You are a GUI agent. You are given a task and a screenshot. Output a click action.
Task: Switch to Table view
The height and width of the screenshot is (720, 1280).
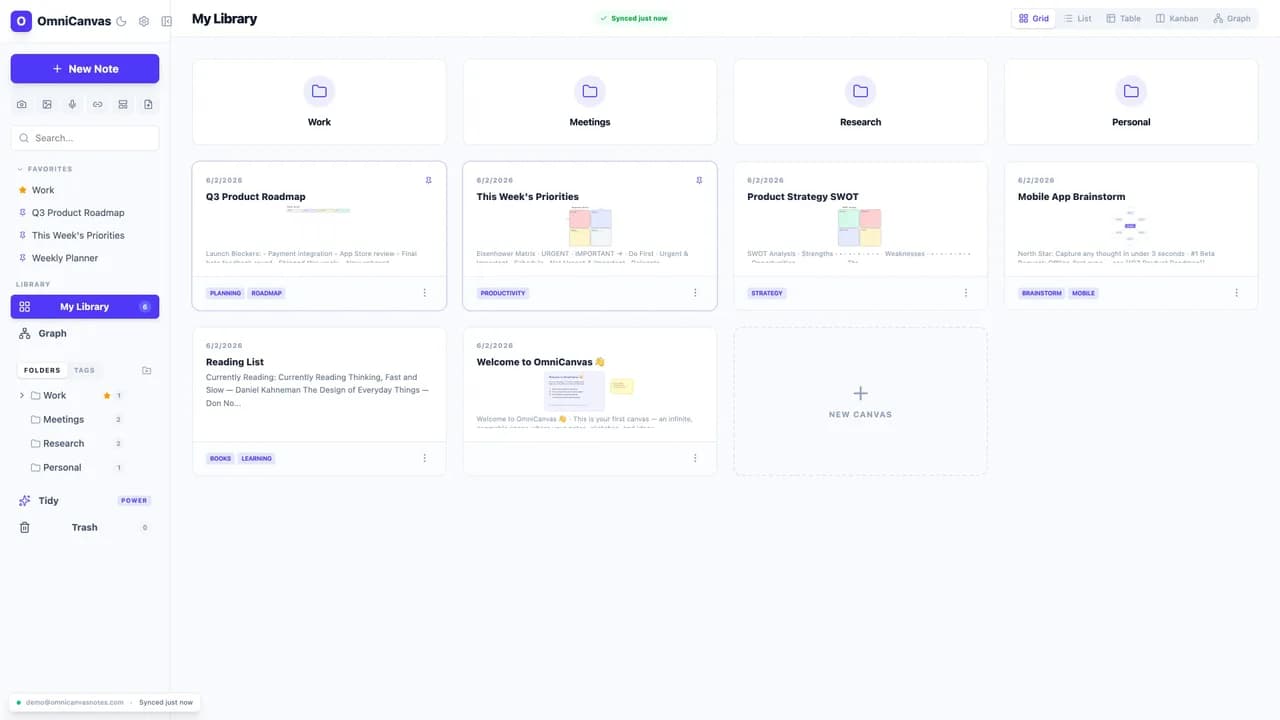(1123, 18)
